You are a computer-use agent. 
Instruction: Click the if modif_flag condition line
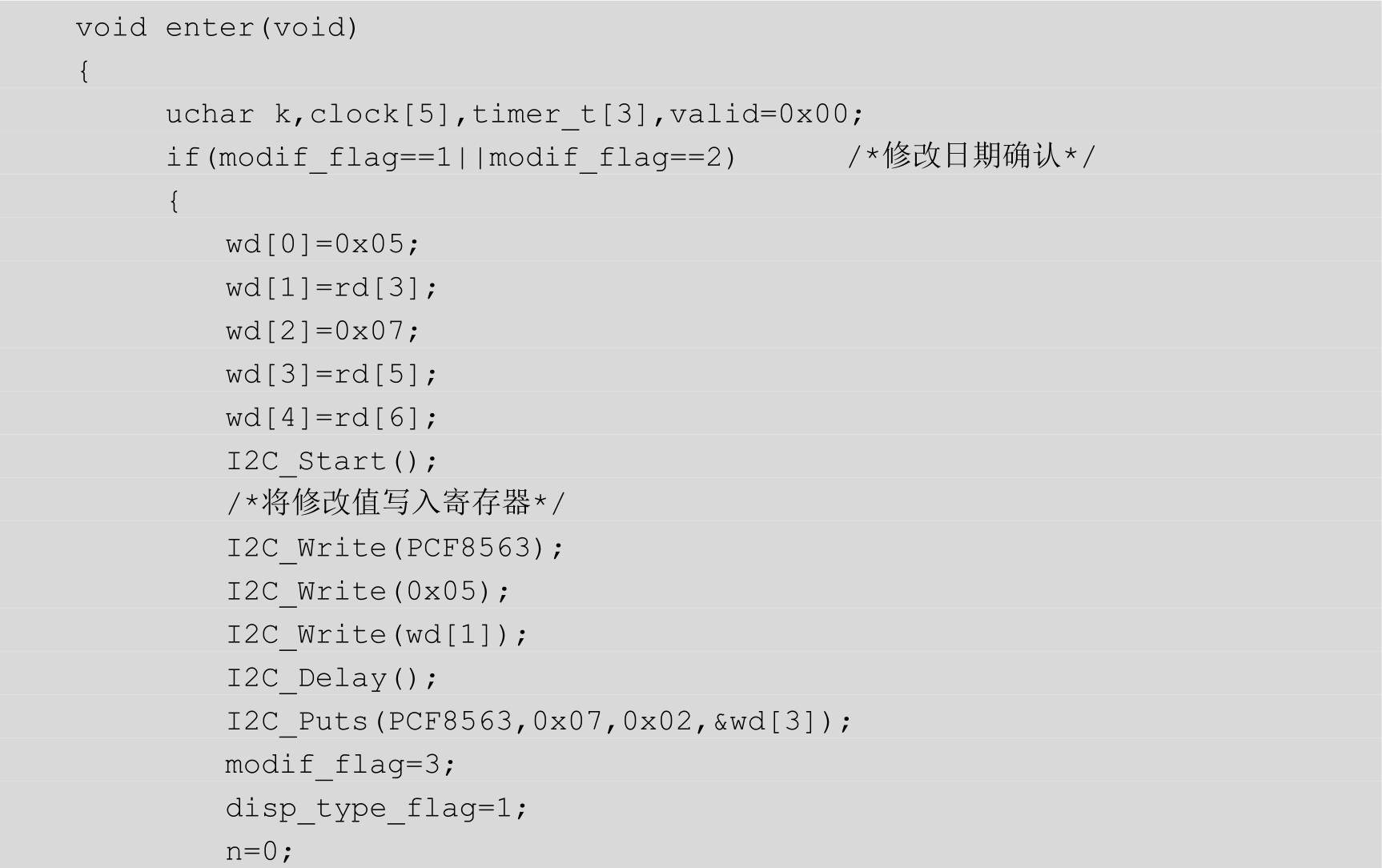tap(450, 158)
